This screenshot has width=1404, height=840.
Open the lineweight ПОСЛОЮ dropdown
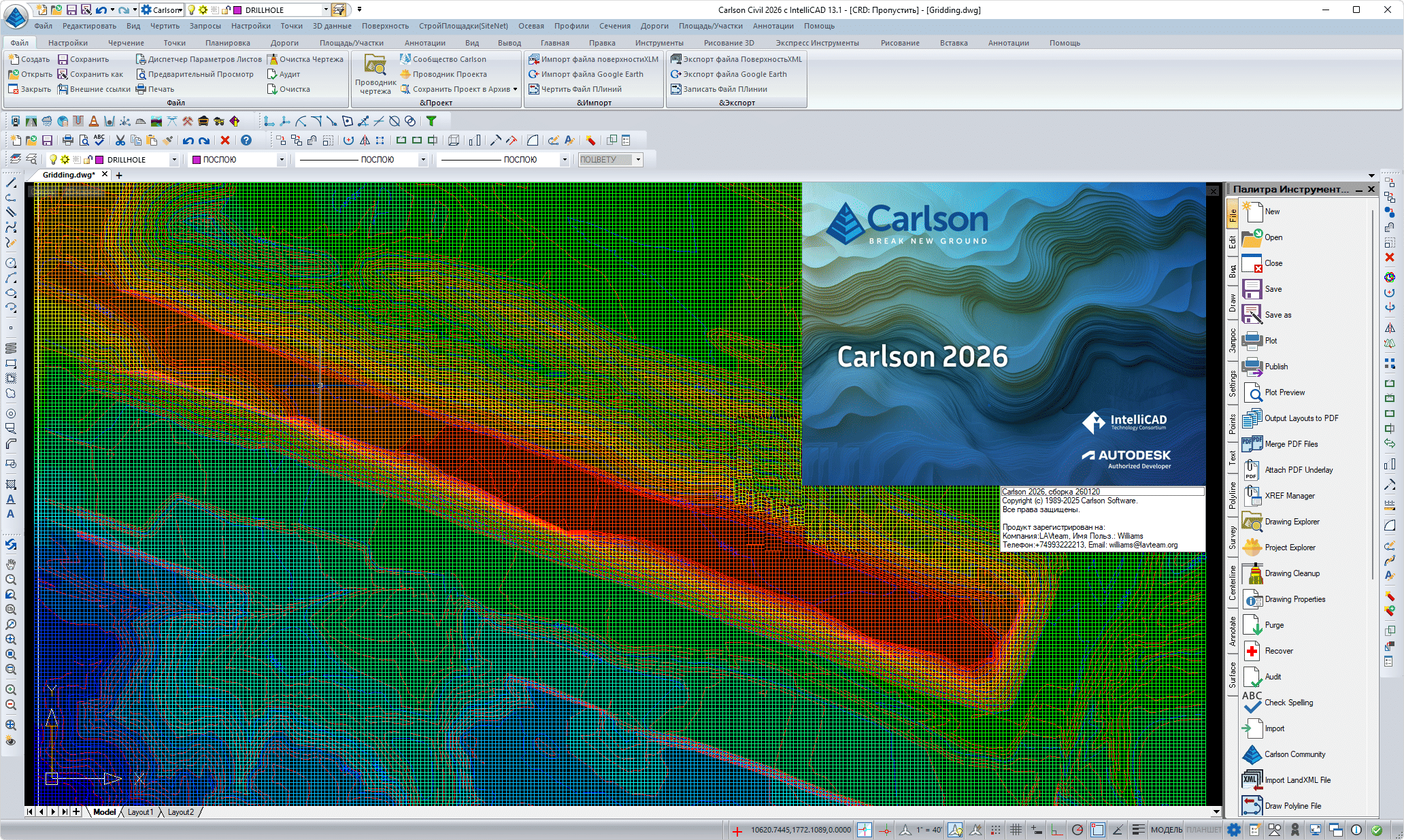565,159
